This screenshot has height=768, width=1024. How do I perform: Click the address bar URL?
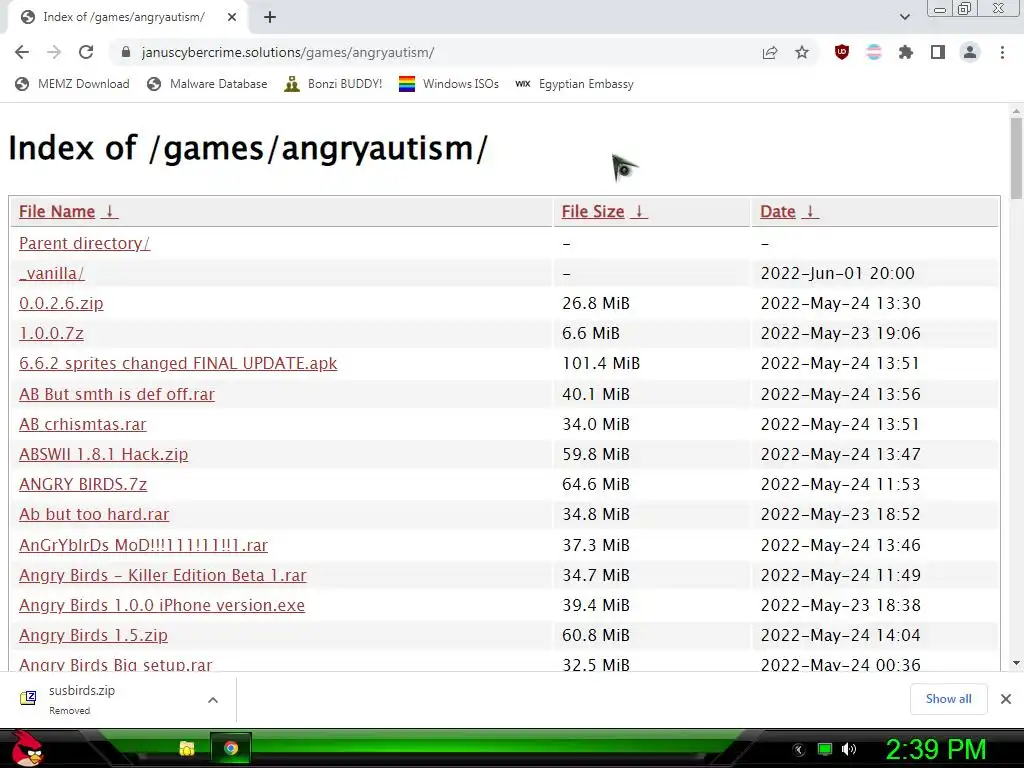pos(288,52)
